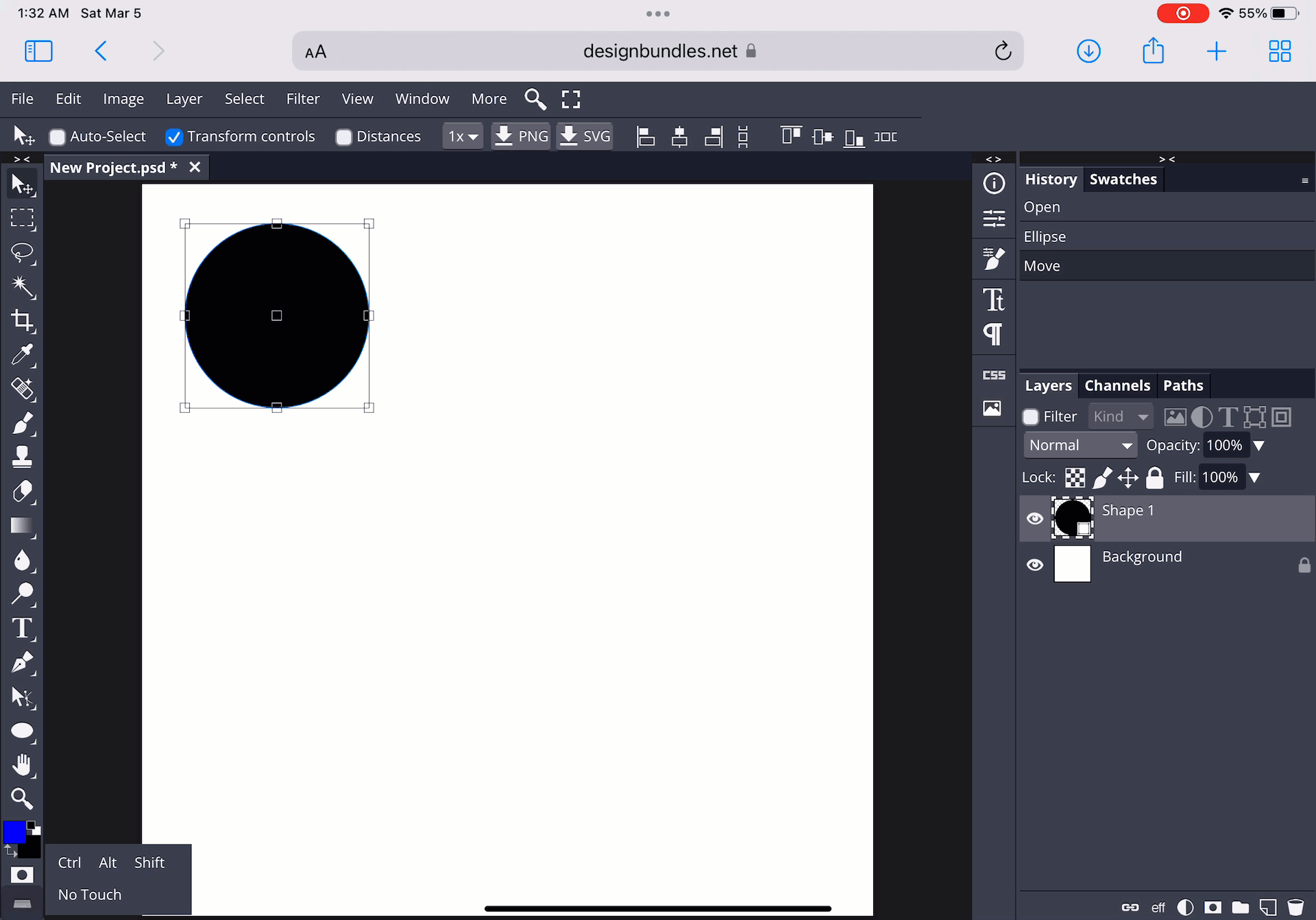This screenshot has width=1316, height=920.
Task: Open the Filter menu
Action: coord(302,99)
